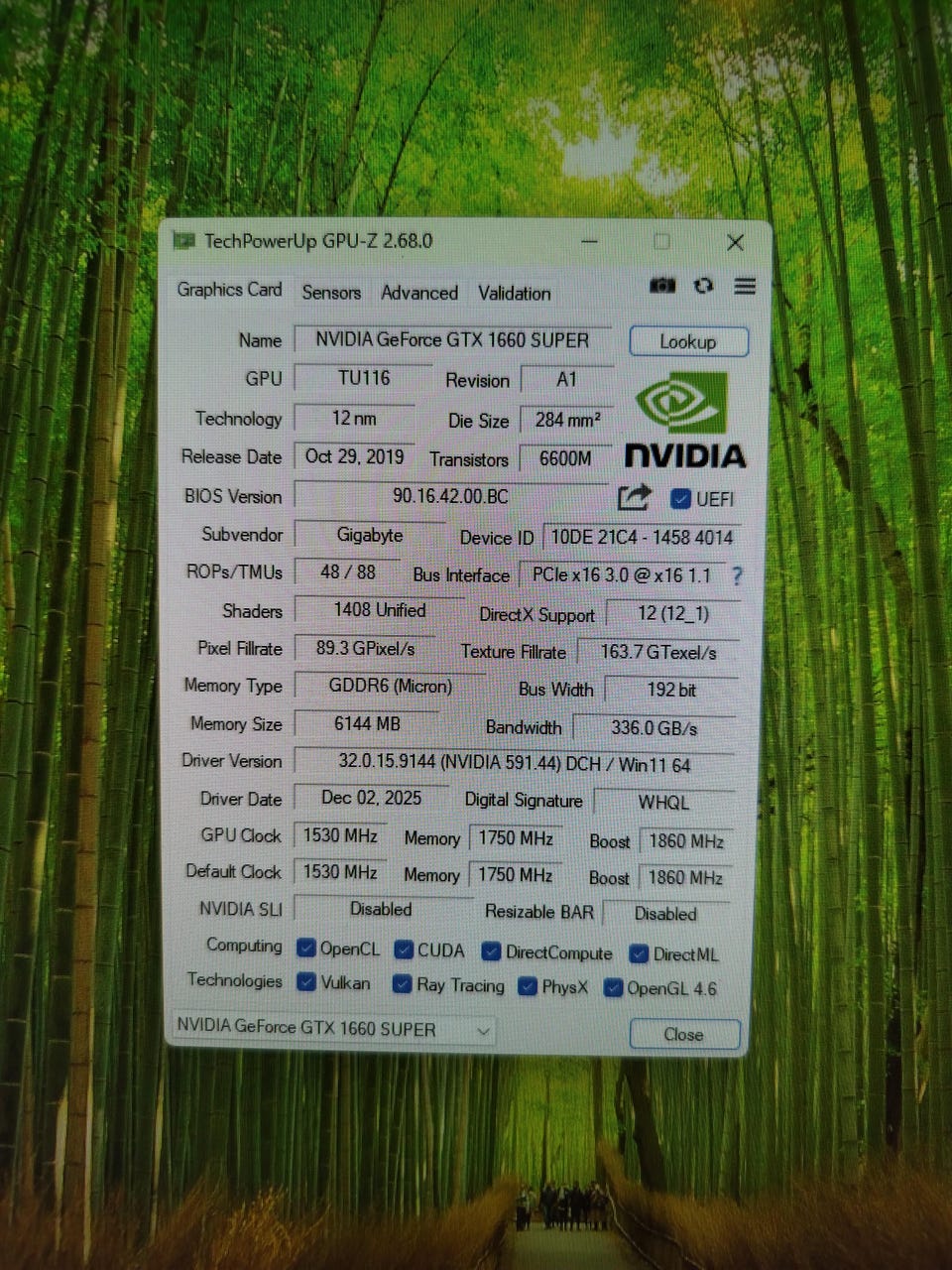The image size is (952, 1270).
Task: Click the NVIDIA logo image
Action: 685,420
